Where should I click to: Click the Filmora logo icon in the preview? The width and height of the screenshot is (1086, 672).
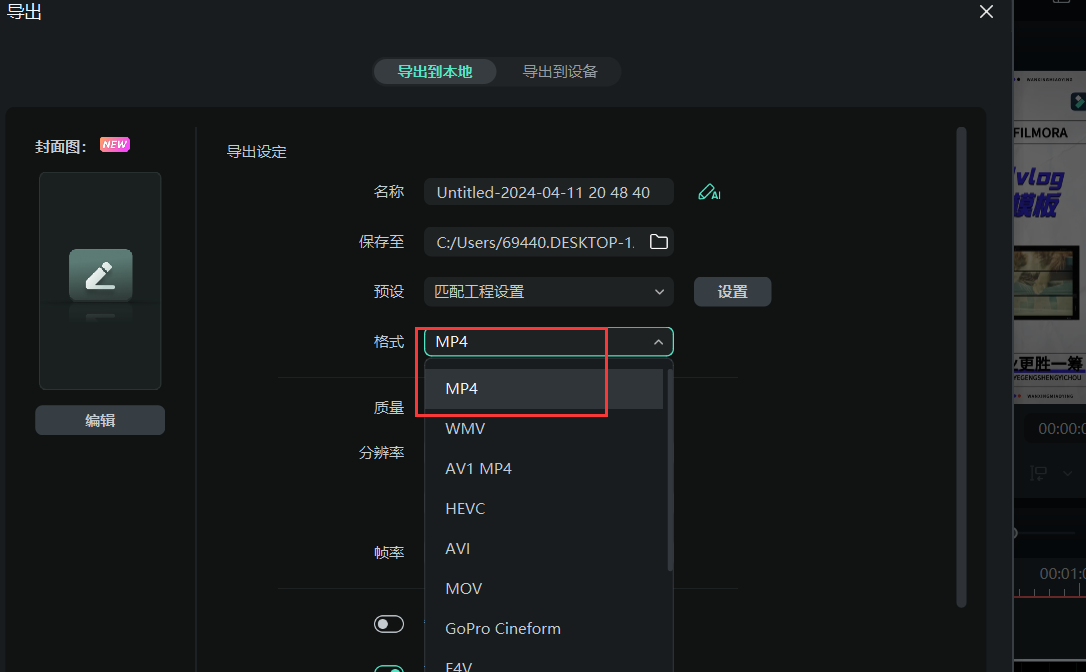[1078, 101]
